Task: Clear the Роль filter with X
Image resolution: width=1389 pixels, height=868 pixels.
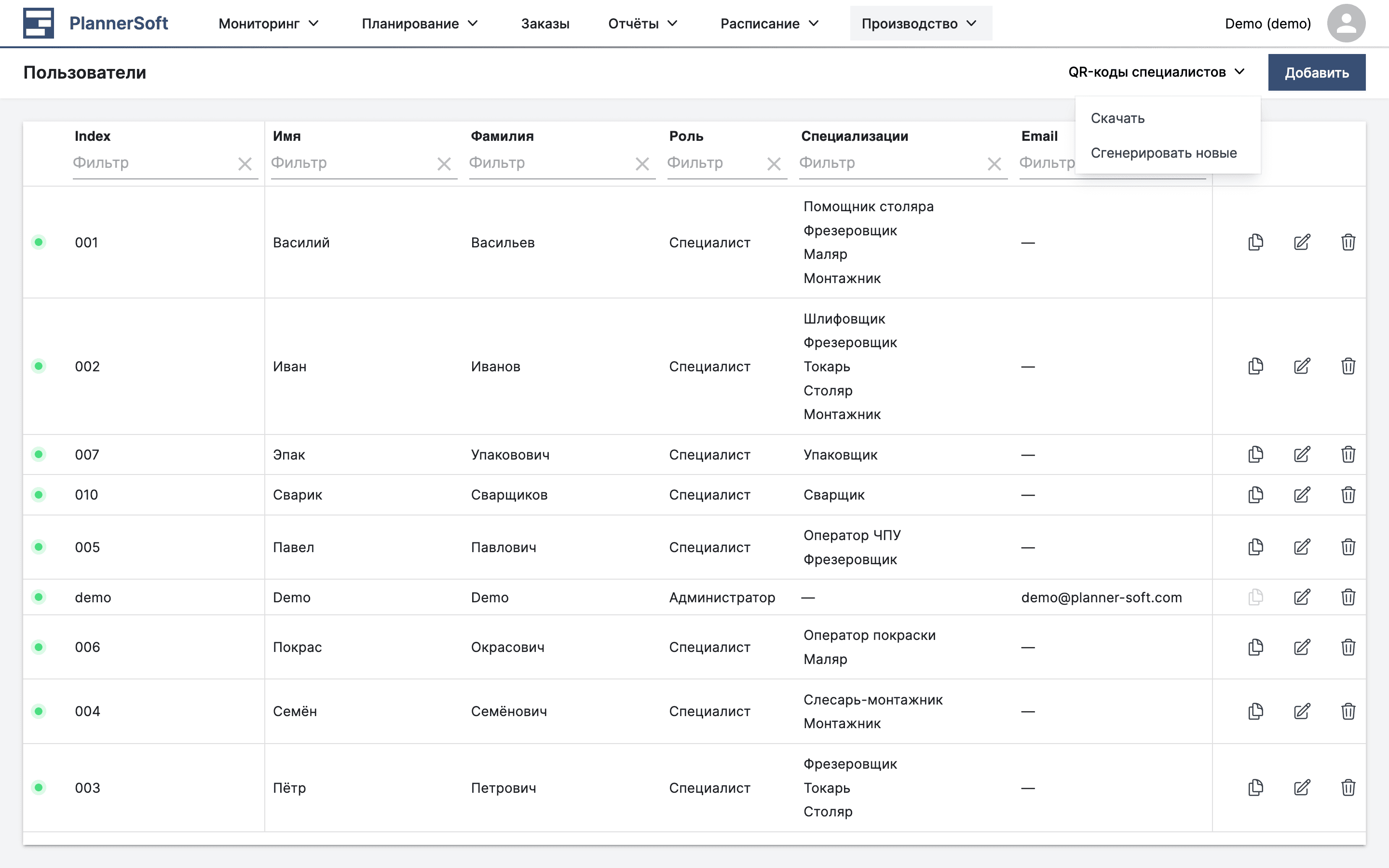Action: [x=774, y=164]
